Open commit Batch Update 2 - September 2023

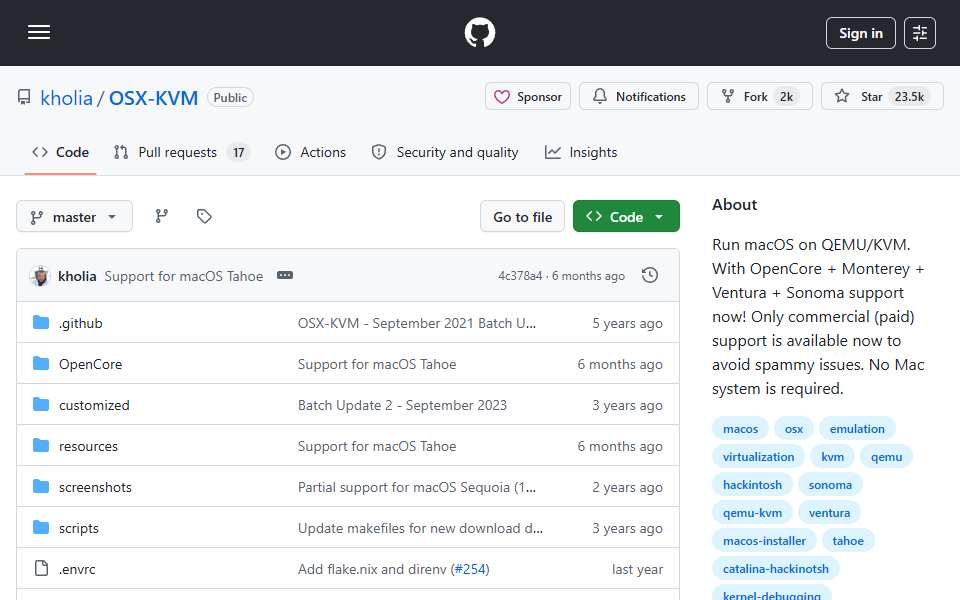click(402, 405)
